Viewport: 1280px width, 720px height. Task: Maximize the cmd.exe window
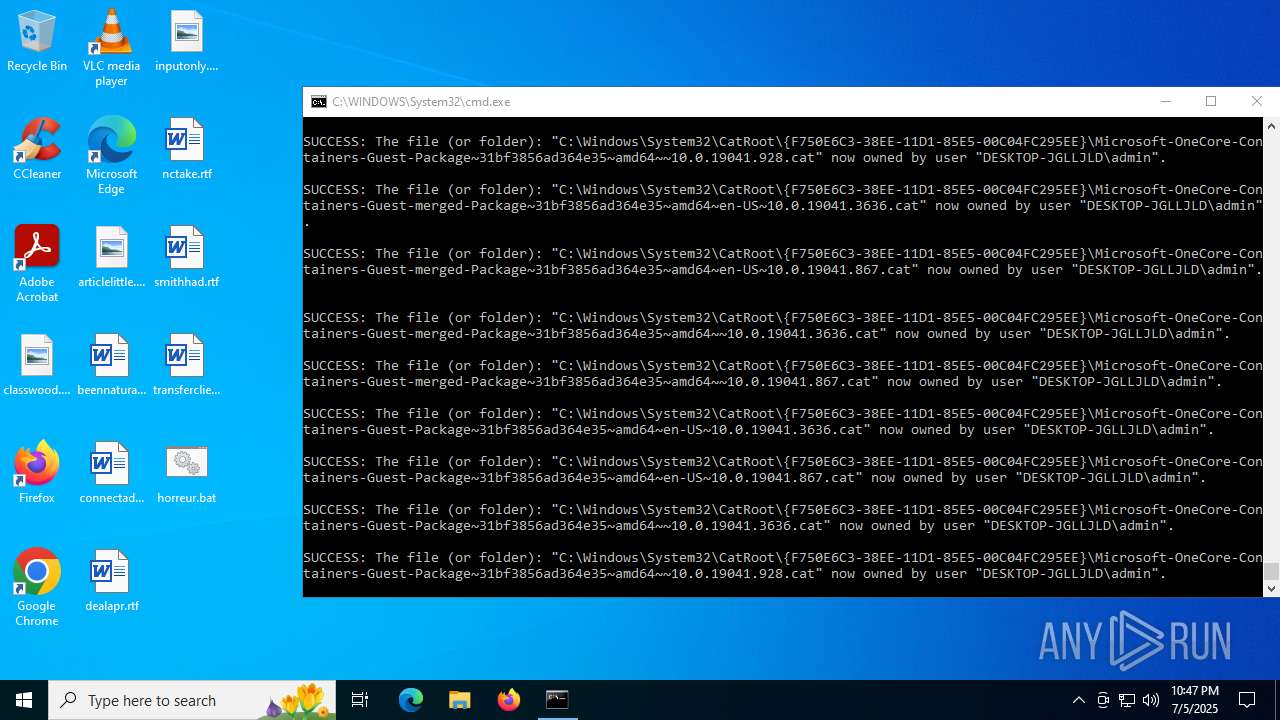[x=1211, y=102]
